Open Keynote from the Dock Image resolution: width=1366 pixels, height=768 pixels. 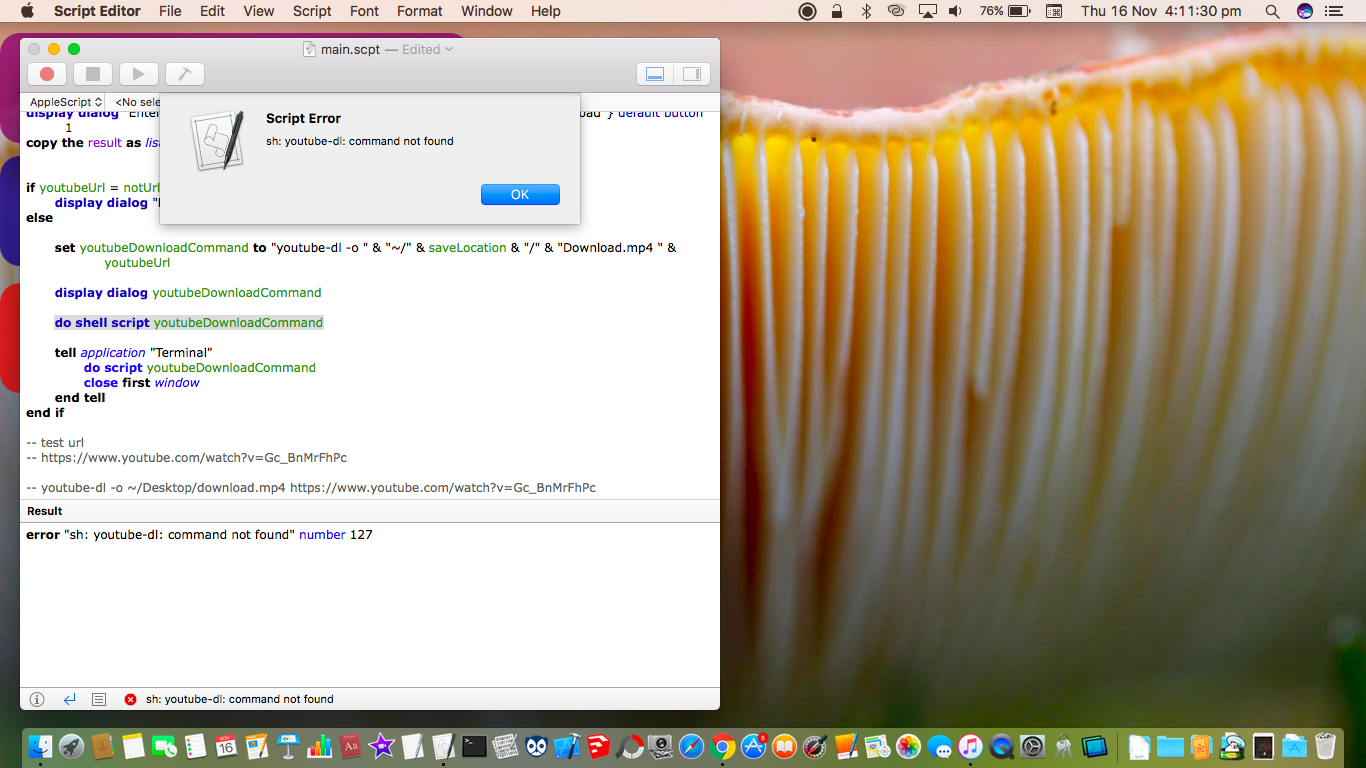(x=288, y=746)
